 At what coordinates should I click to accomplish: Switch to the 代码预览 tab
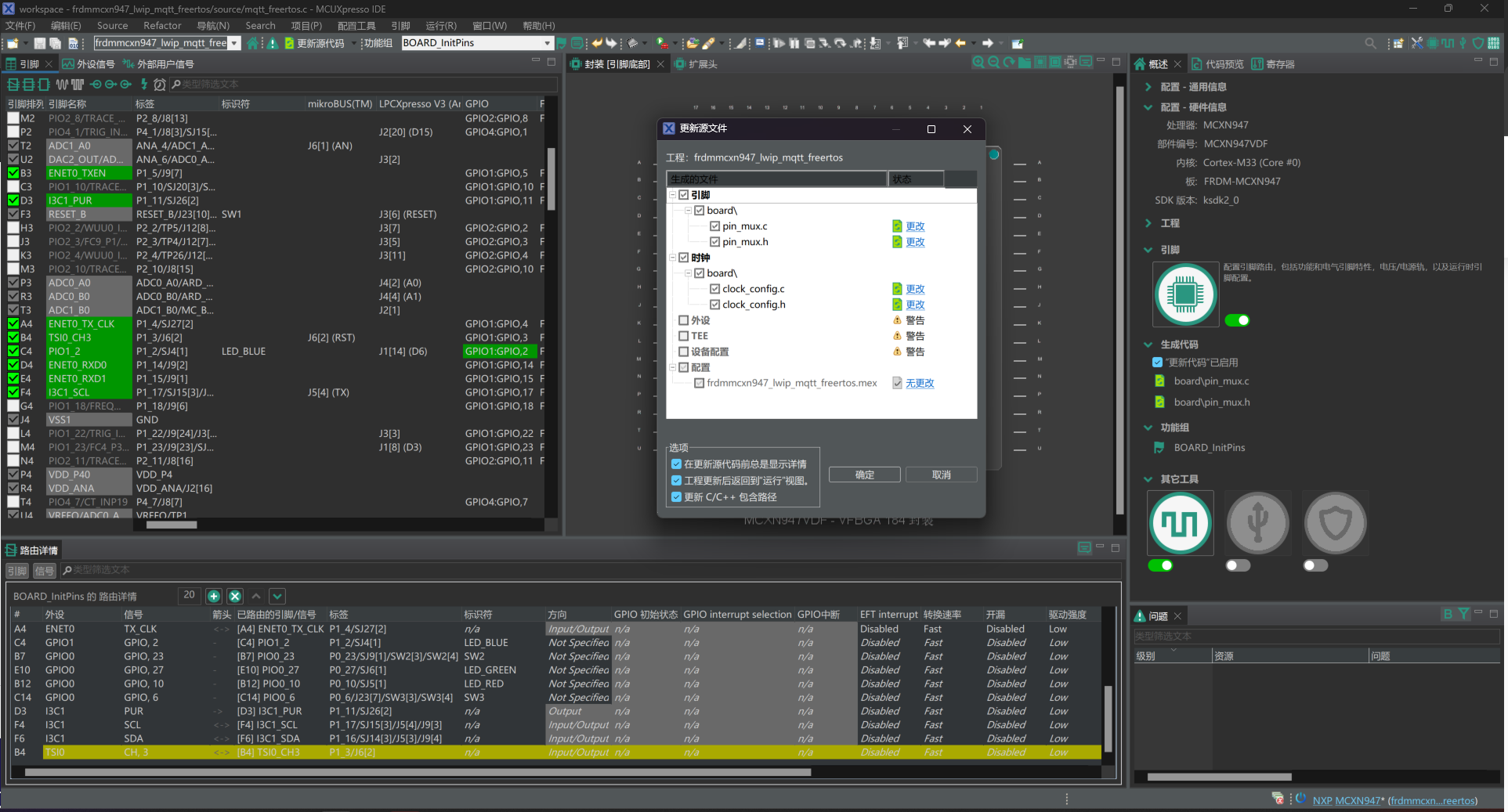(x=1217, y=64)
